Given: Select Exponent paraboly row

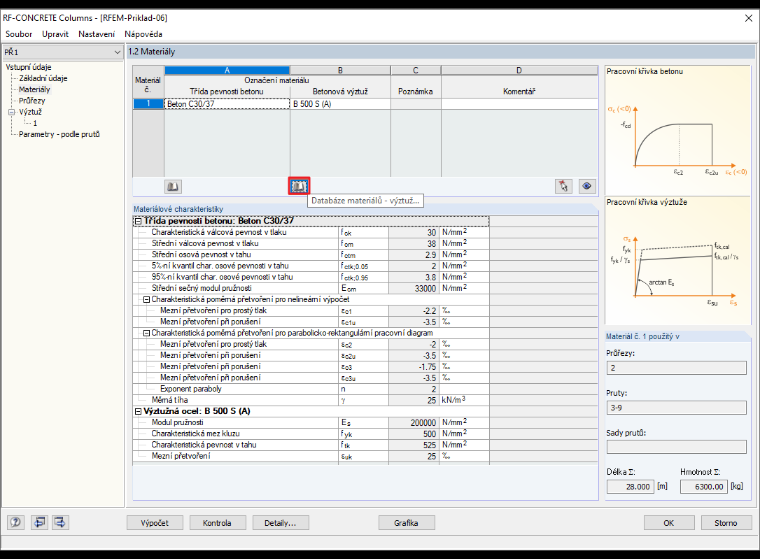Looking at the screenshot, I should [x=311, y=389].
